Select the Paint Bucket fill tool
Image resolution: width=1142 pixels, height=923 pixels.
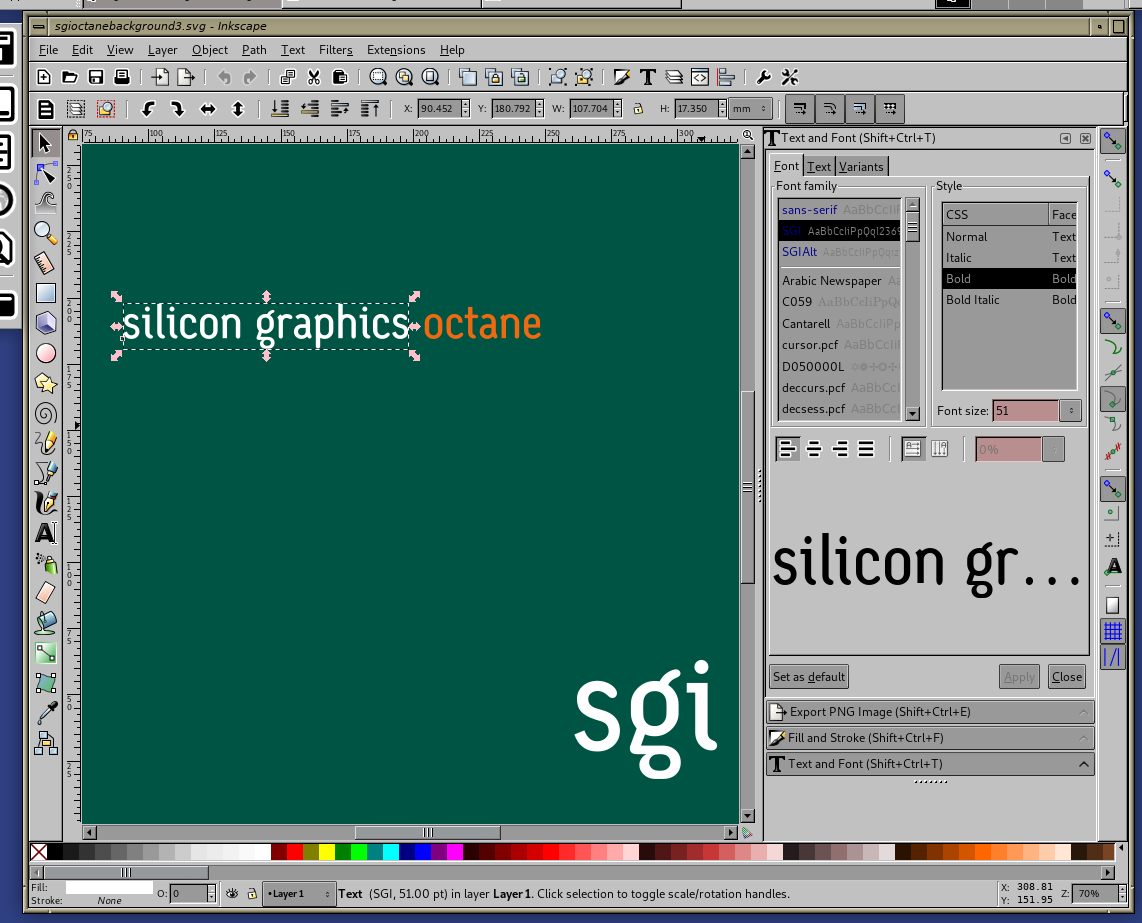click(x=45, y=623)
